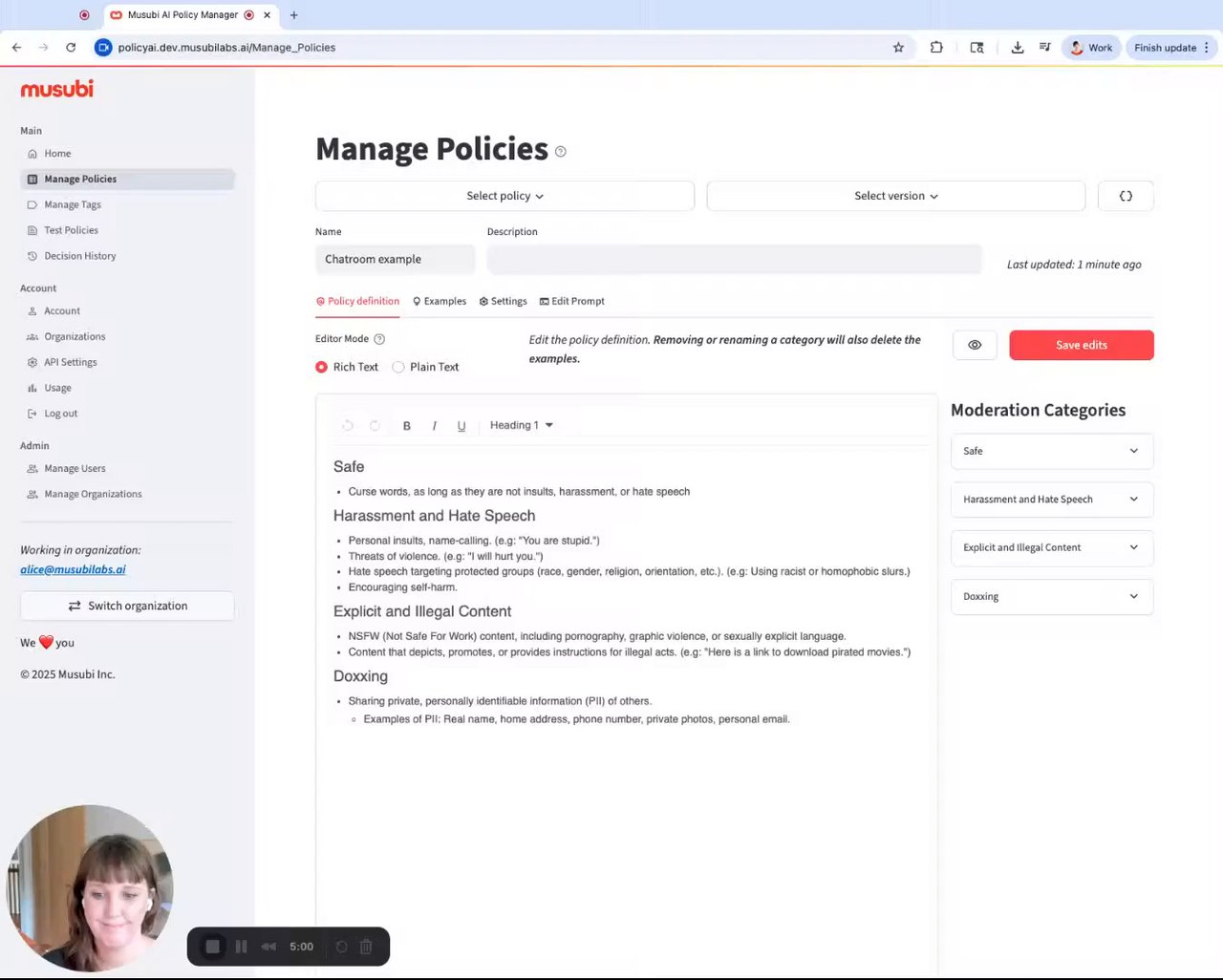Image resolution: width=1223 pixels, height=980 pixels.
Task: Open the Select policy dropdown
Action: 504,196
